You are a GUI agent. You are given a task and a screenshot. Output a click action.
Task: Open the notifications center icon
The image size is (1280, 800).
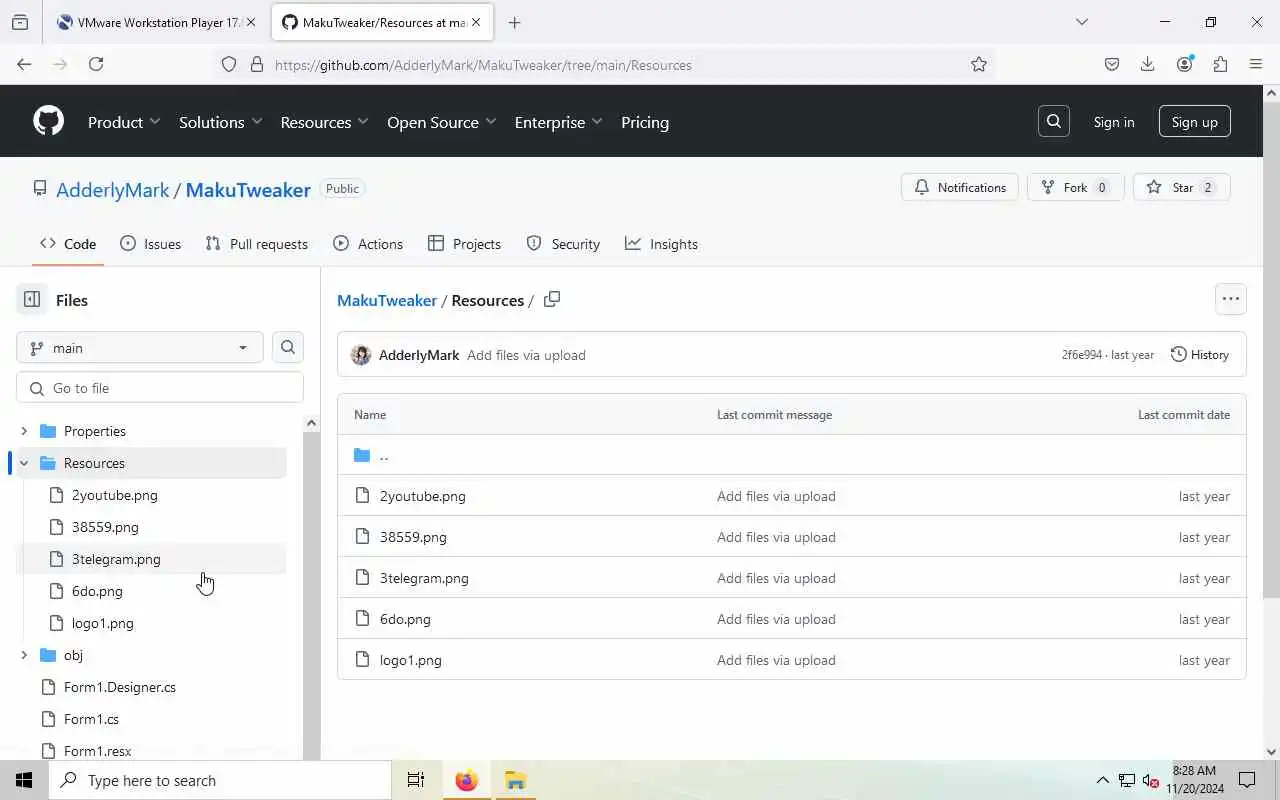[1247, 780]
